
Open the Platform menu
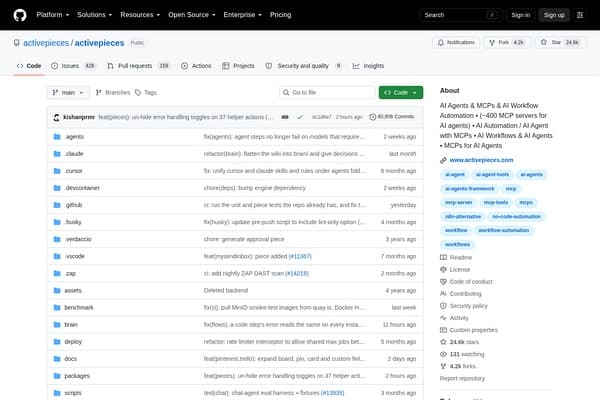[53, 15]
